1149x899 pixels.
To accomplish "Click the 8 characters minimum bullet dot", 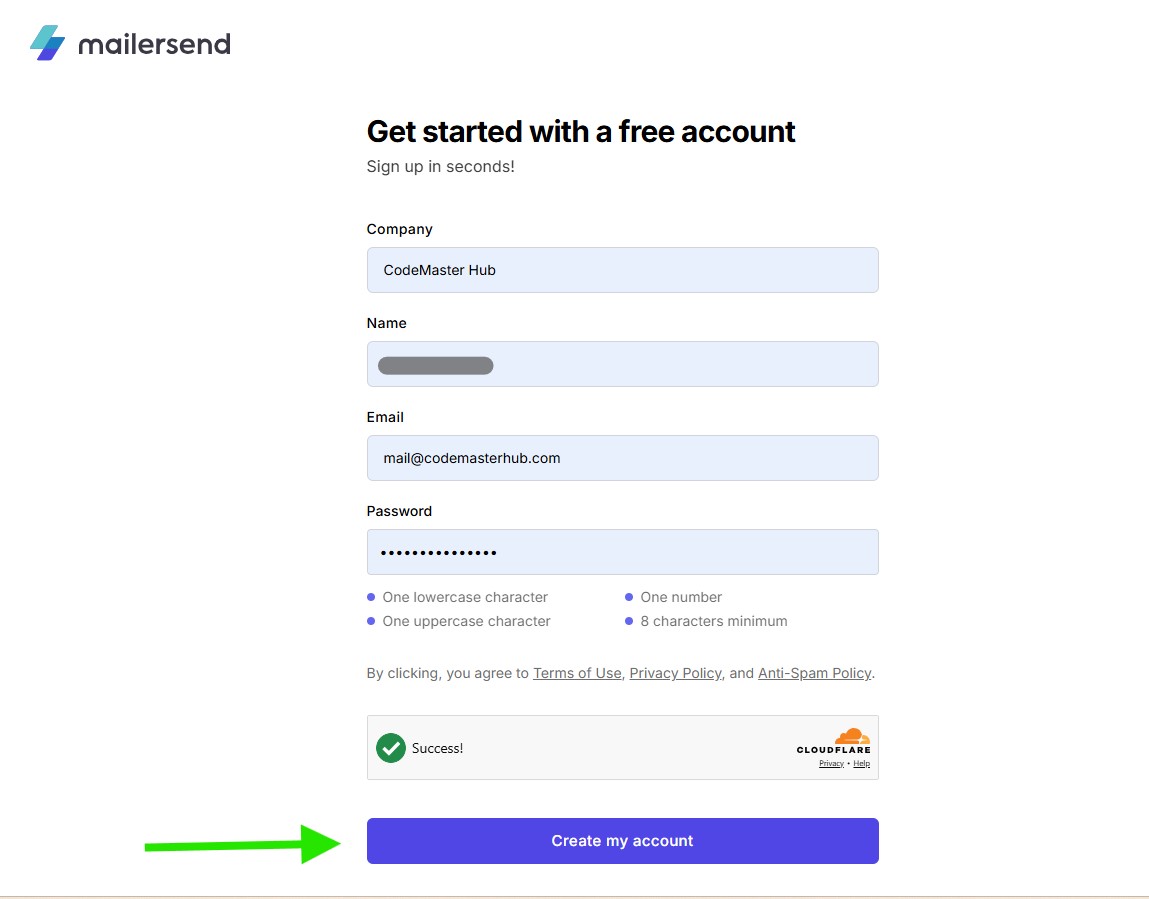I will pos(629,621).
